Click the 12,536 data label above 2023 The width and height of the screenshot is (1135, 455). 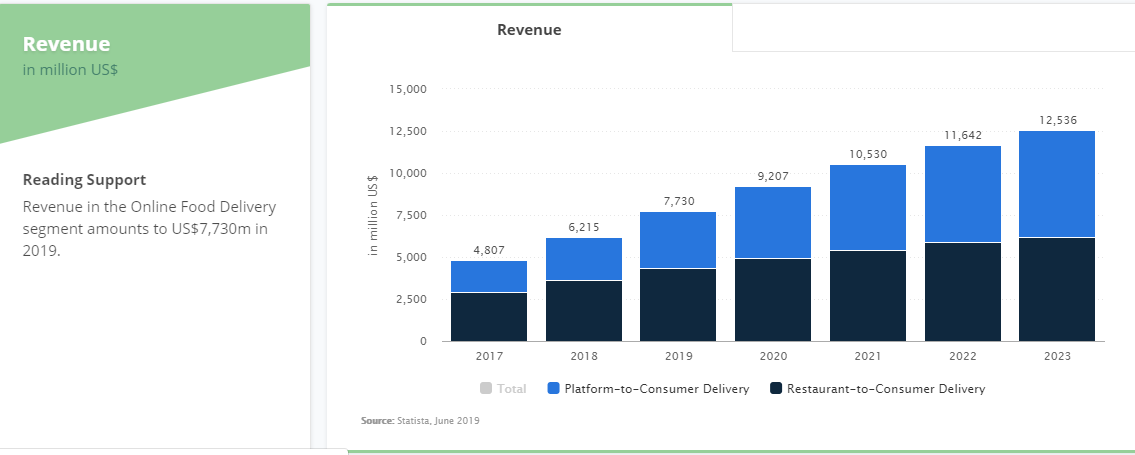1057,120
